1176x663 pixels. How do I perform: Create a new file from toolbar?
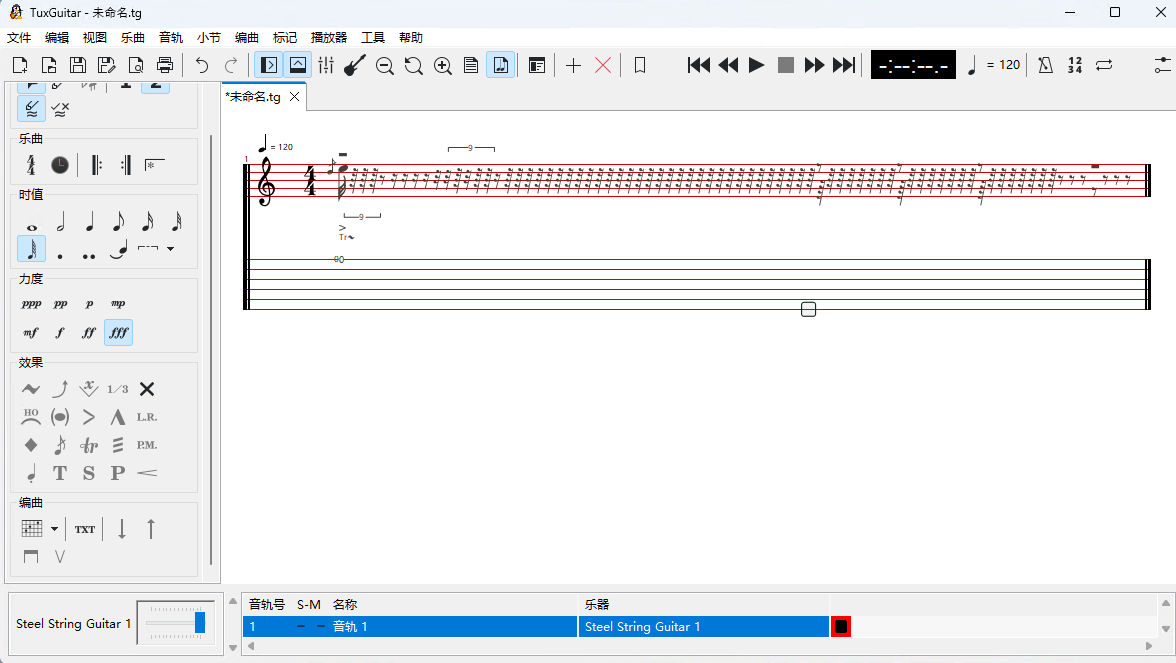20,65
